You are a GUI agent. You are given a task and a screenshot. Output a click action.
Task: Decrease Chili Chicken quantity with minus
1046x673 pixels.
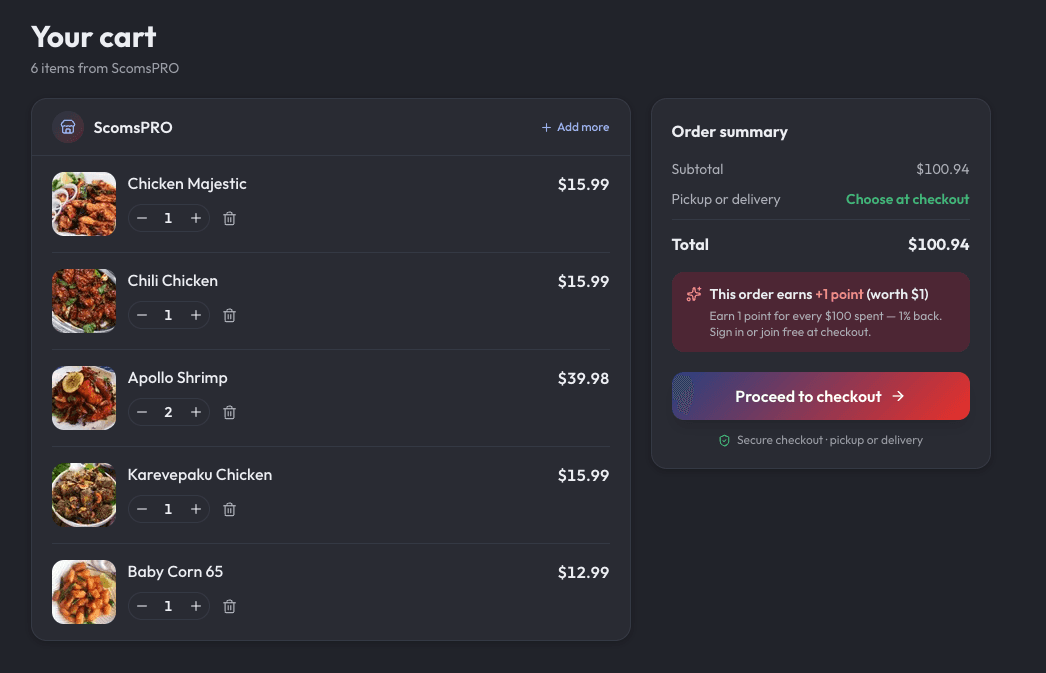(x=142, y=315)
